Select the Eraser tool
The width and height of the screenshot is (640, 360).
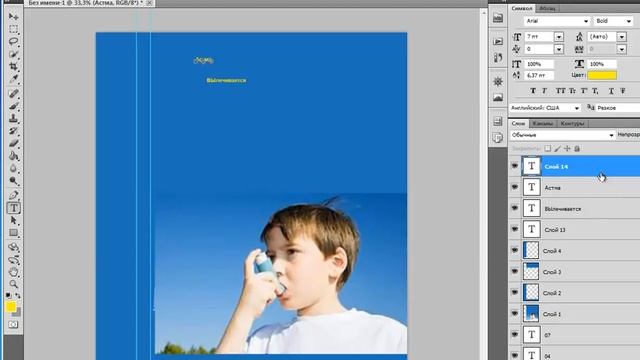click(x=13, y=143)
